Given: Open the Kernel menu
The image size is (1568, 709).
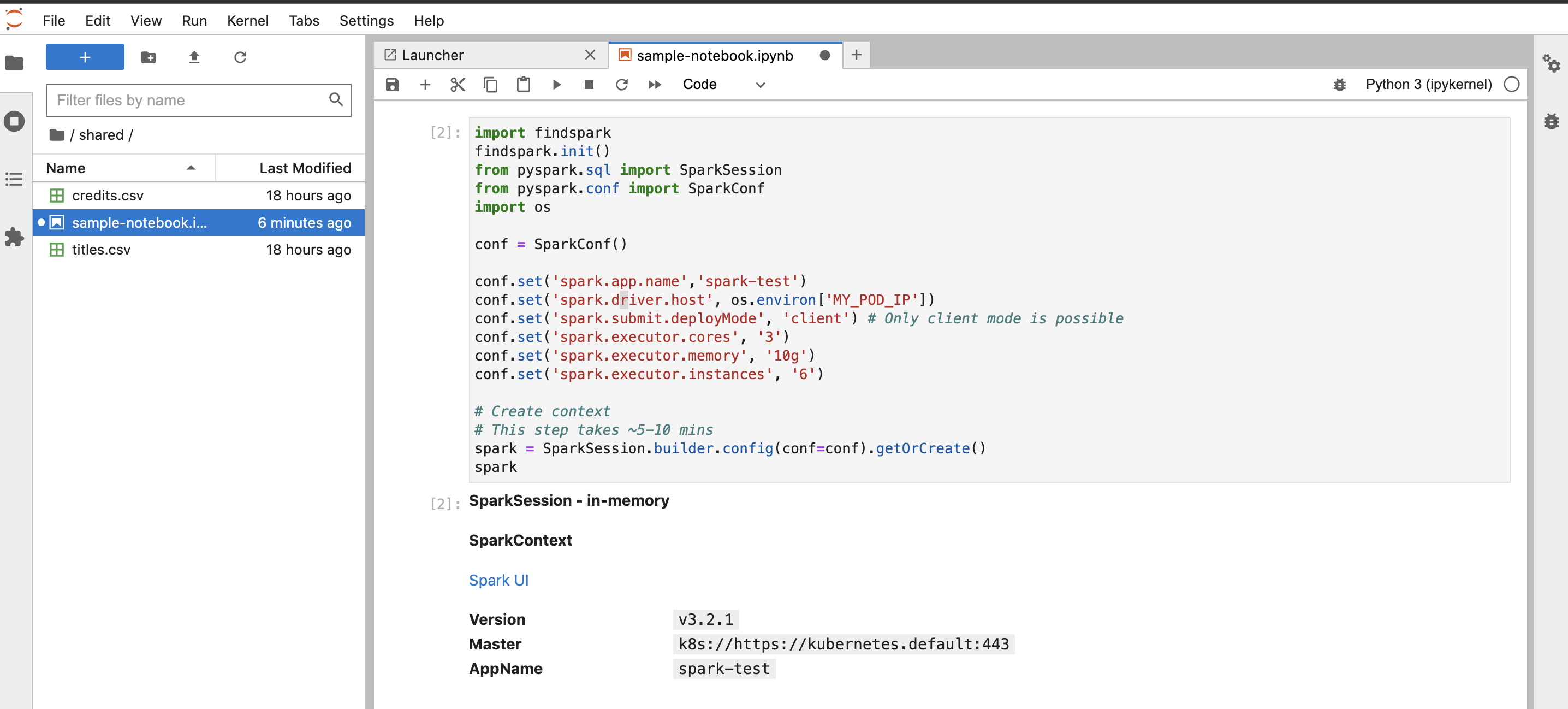Looking at the screenshot, I should coord(247,21).
